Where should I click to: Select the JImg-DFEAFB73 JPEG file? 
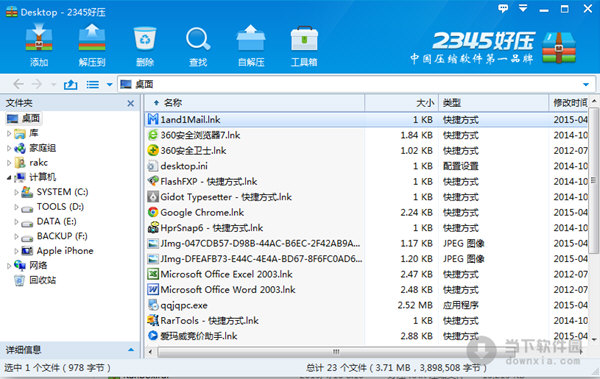(x=367, y=259)
